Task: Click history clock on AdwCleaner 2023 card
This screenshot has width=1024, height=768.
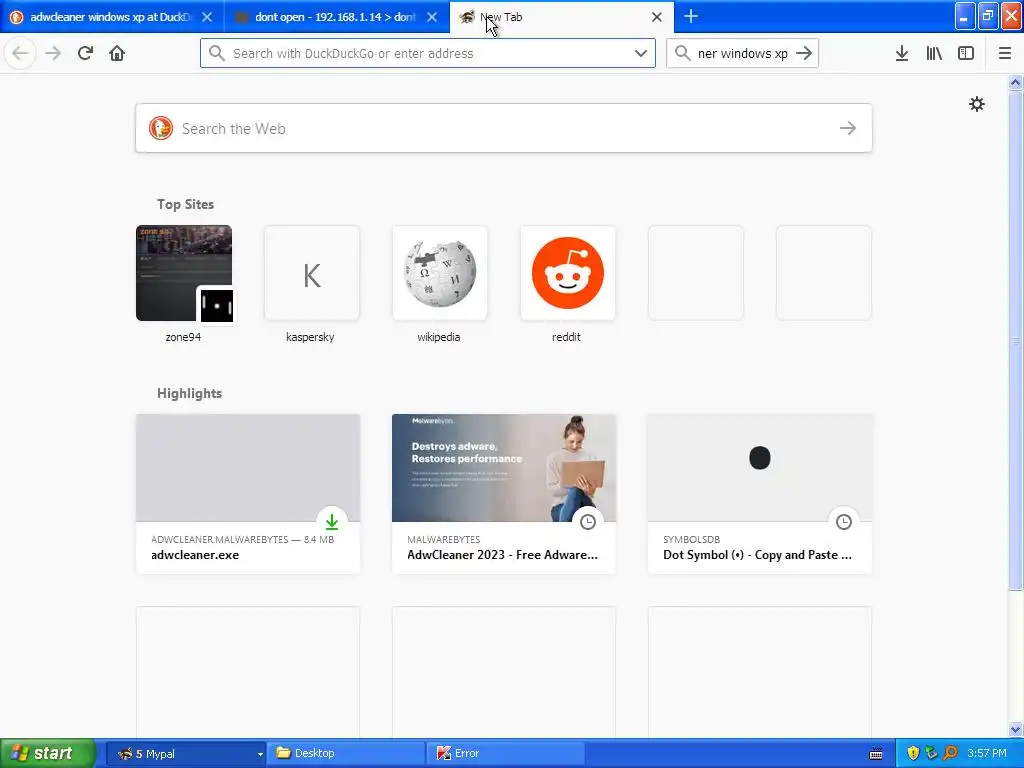Action: coord(588,521)
